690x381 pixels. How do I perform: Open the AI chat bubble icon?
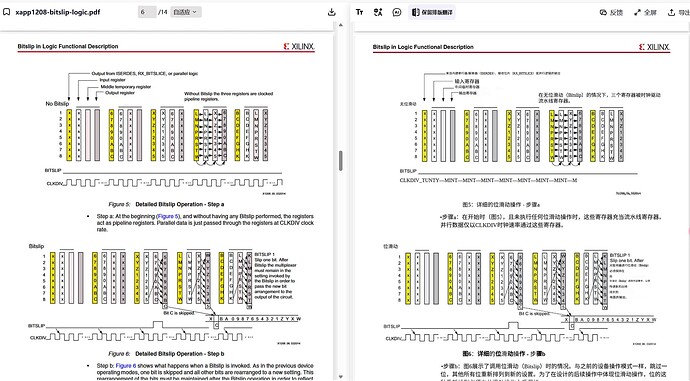point(397,12)
